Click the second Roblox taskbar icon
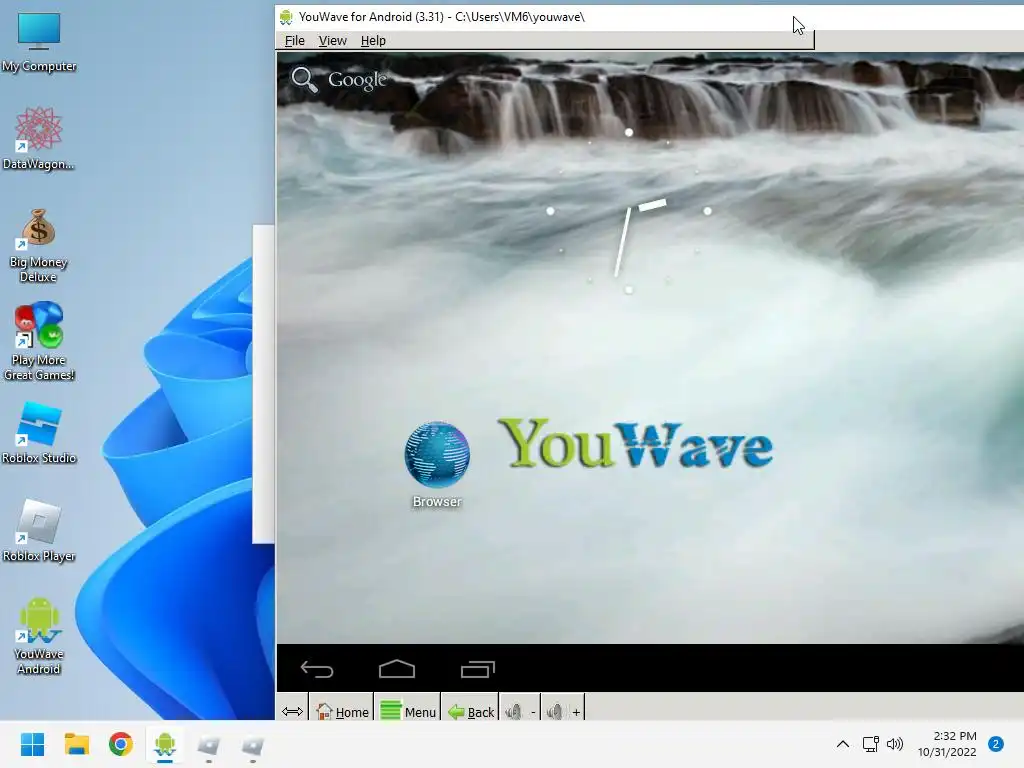The height and width of the screenshot is (768, 1024). pyautogui.click(x=253, y=744)
